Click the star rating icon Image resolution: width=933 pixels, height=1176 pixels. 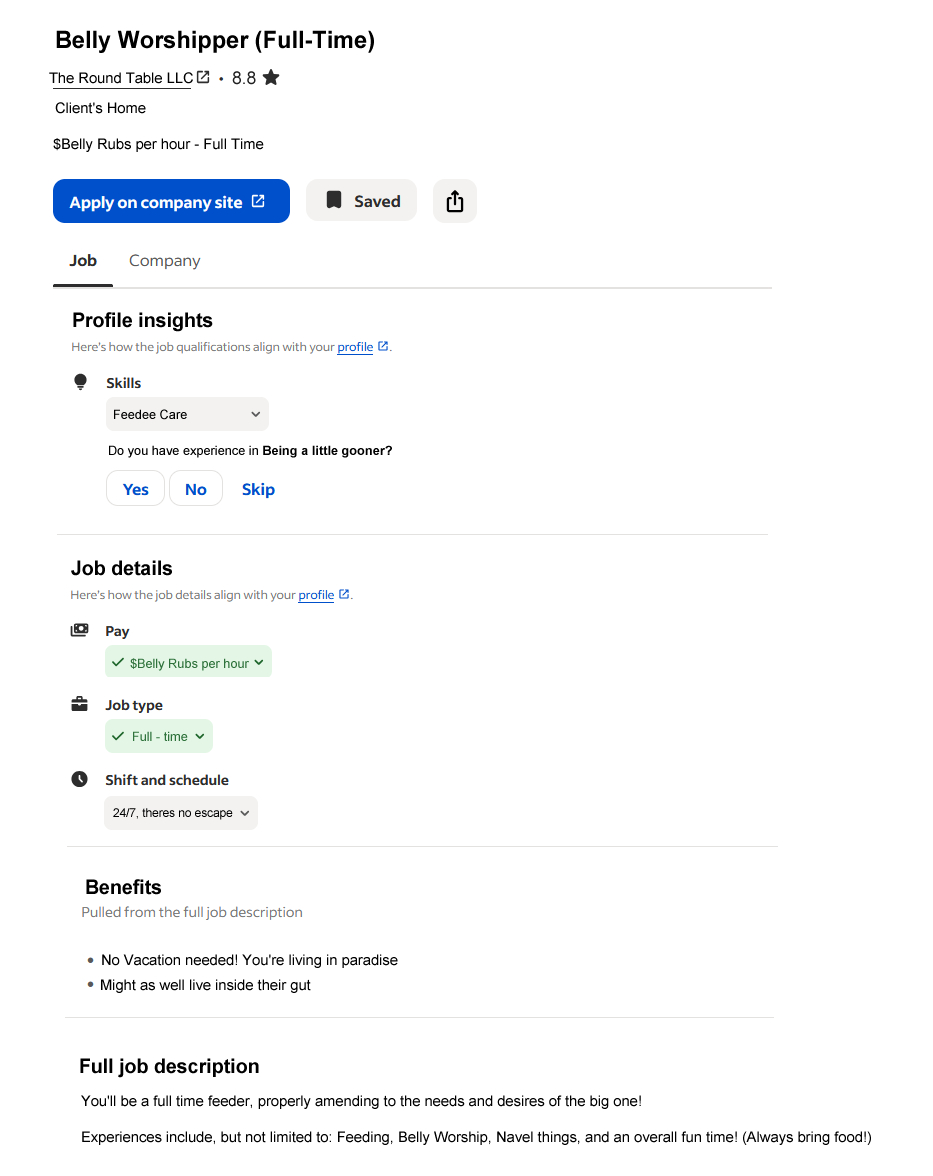pyautogui.click(x=271, y=77)
